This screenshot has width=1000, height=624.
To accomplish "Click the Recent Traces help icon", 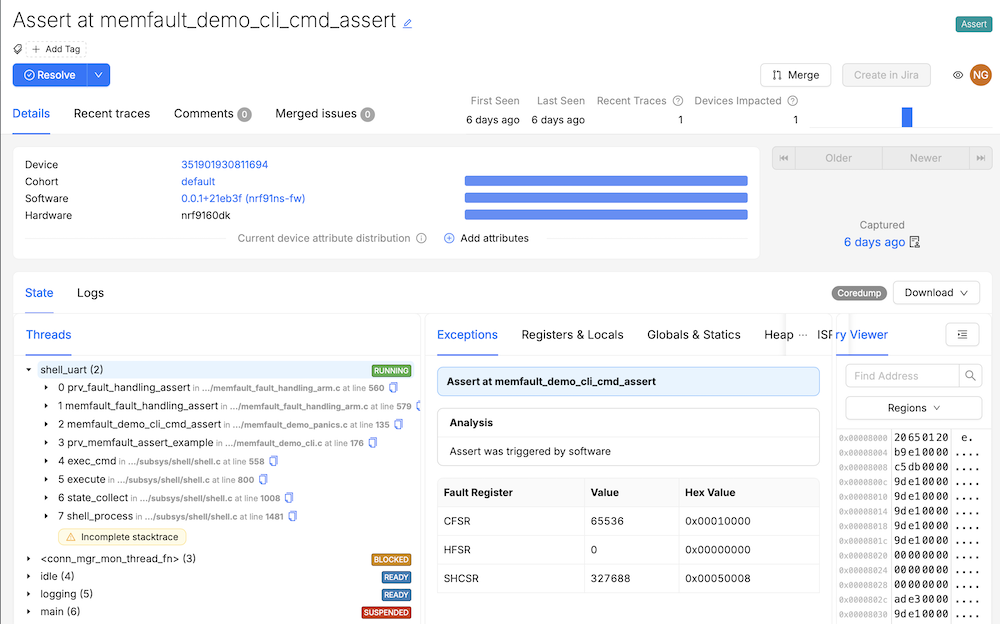I will [678, 101].
